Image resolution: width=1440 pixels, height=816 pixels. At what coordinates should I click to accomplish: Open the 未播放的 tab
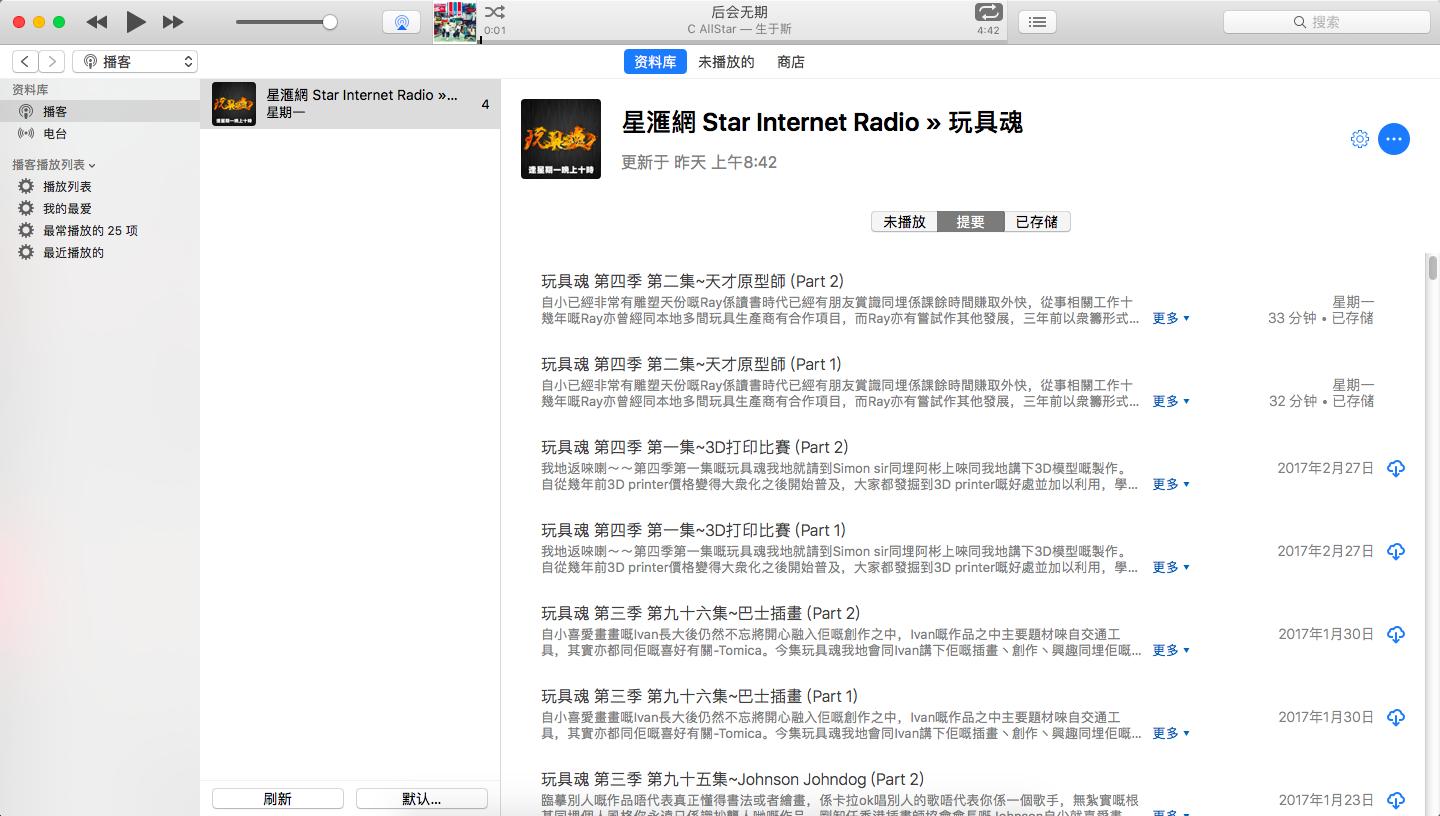click(726, 61)
